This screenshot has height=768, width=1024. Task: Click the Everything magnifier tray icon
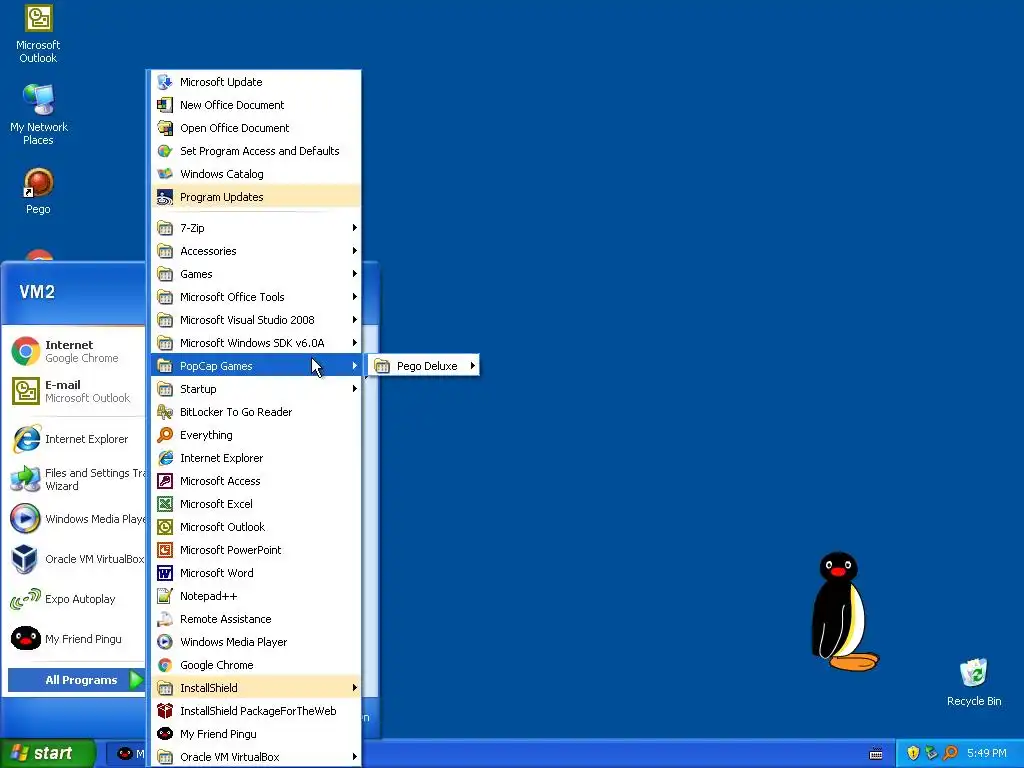(x=950, y=753)
